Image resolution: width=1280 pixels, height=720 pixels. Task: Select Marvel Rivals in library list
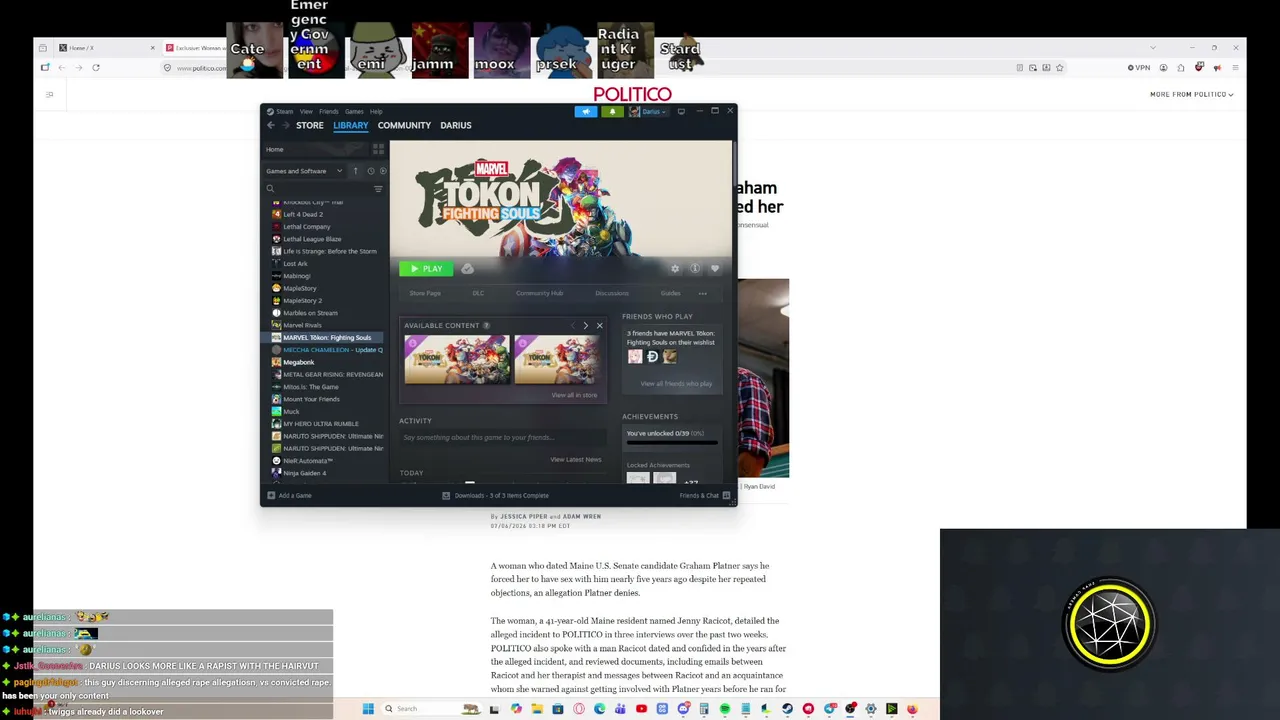[302, 325]
